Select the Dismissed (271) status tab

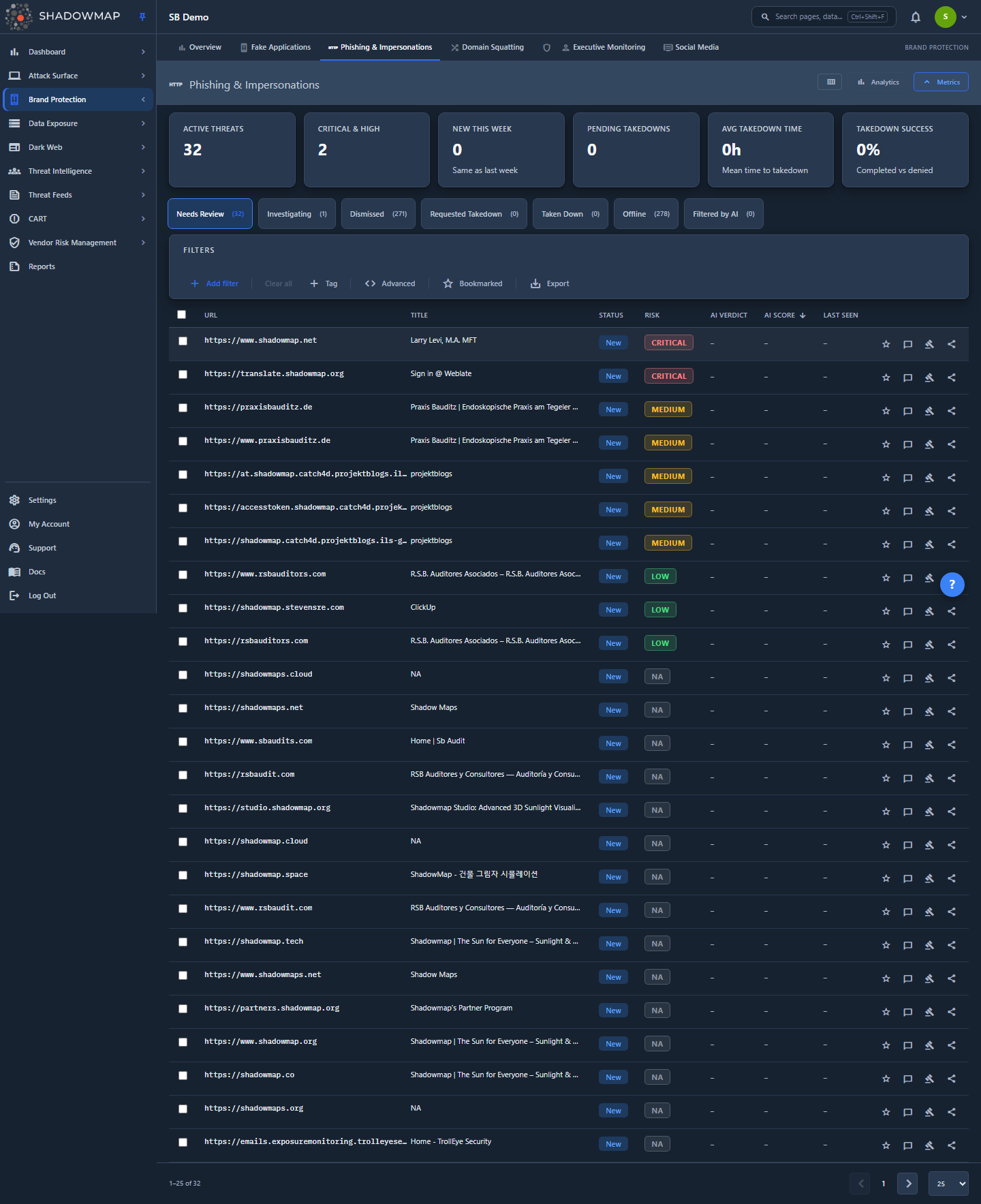point(378,214)
